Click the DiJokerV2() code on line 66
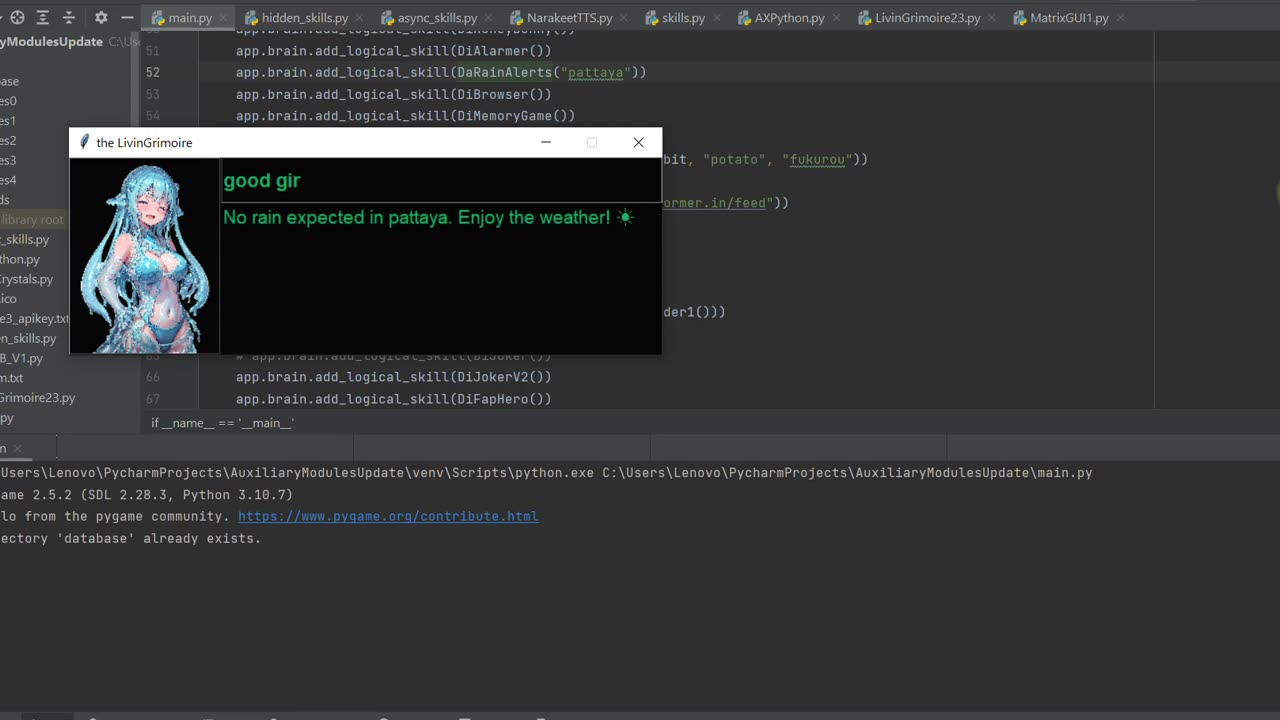Viewport: 1280px width, 720px height. [394, 377]
